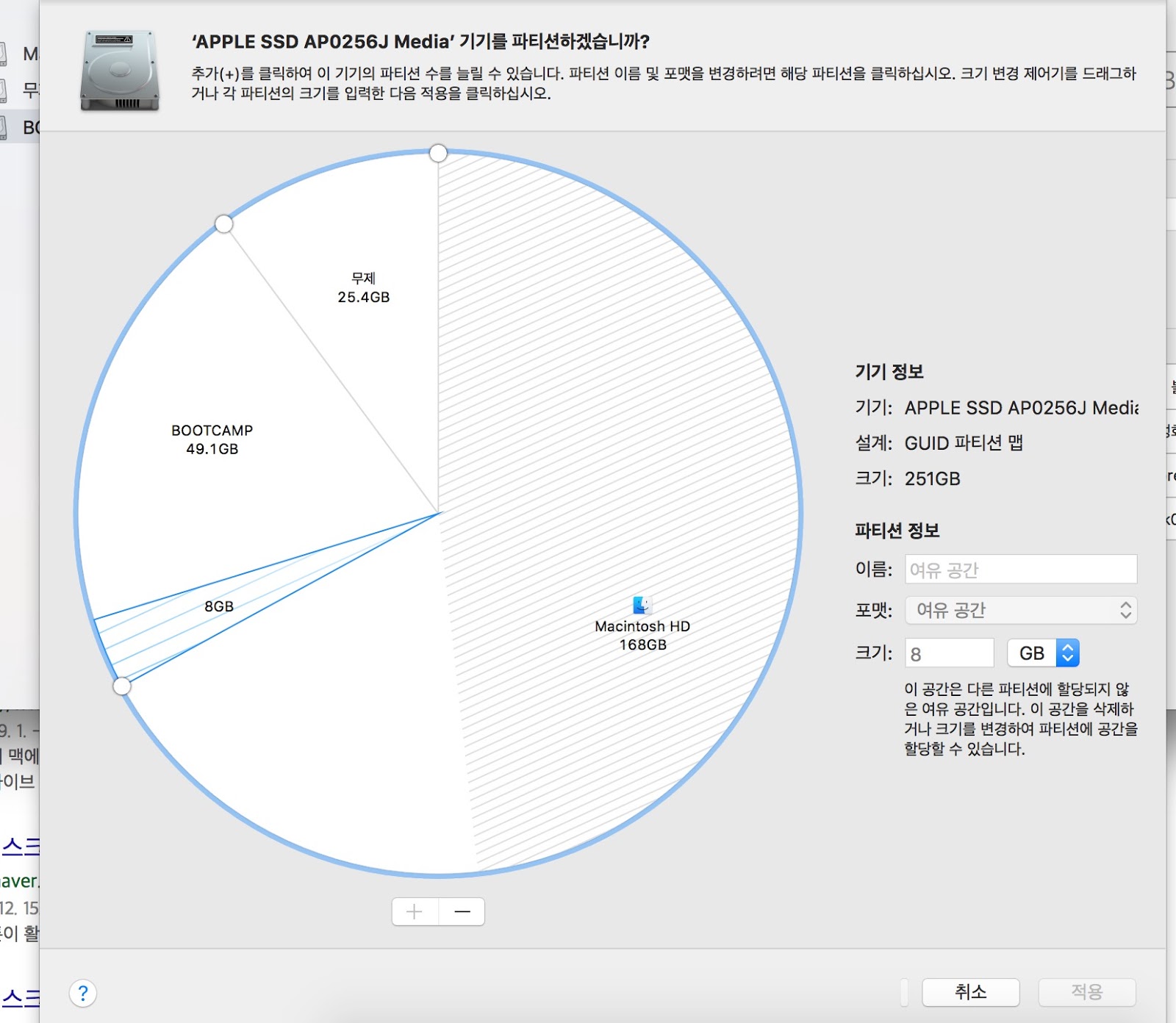This screenshot has height=1023, width=1176.
Task: Click the 취소 cancel button
Action: (970, 992)
